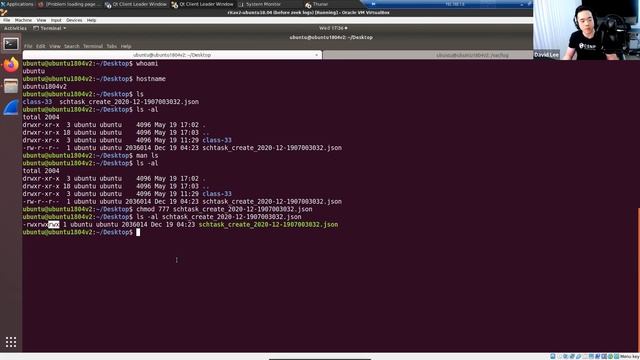
Task: Open the Files manager in the dock
Action: [x=11, y=86]
